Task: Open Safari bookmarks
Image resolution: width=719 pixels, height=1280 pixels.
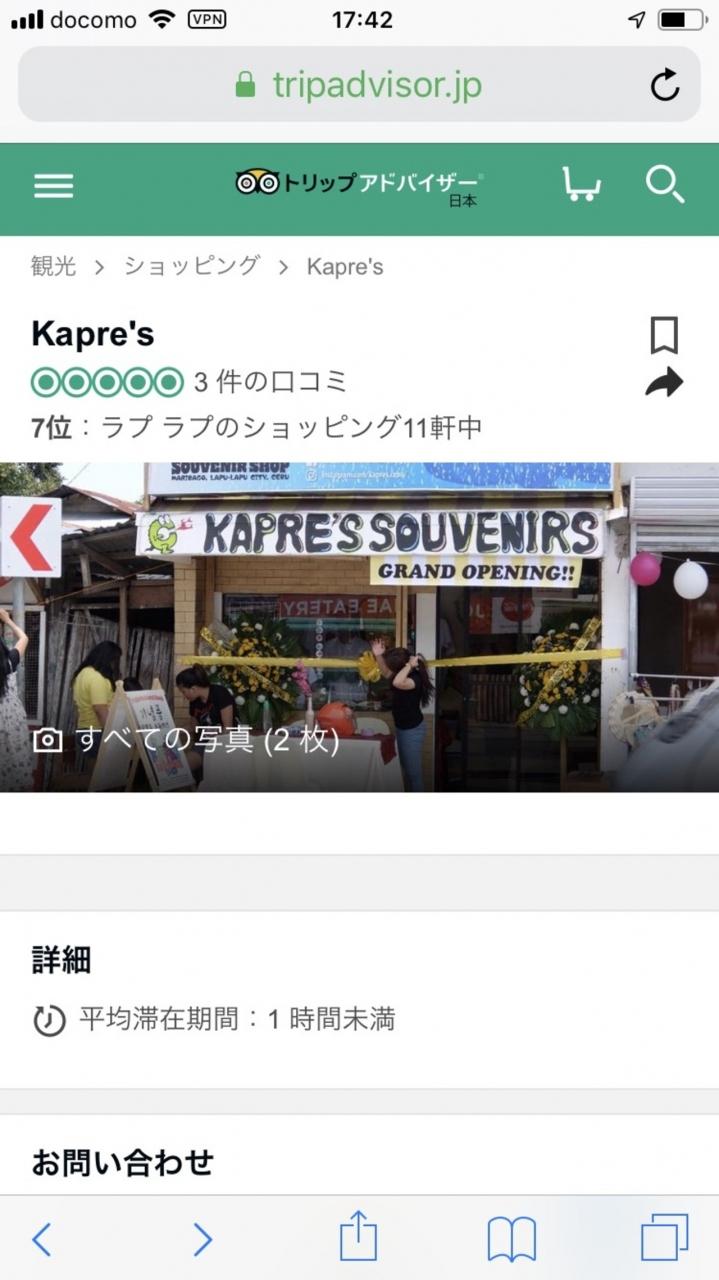Action: pos(512,1240)
